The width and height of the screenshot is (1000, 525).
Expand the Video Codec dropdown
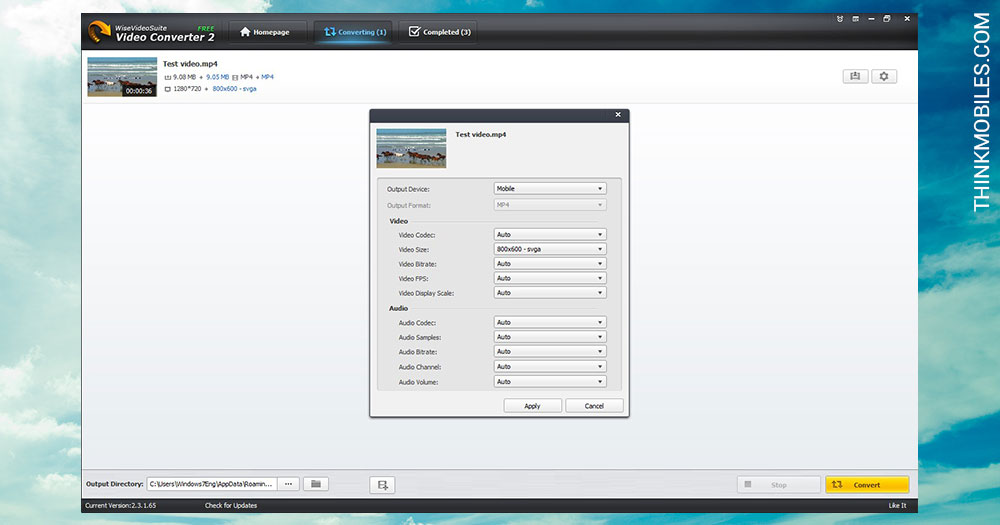pos(550,235)
